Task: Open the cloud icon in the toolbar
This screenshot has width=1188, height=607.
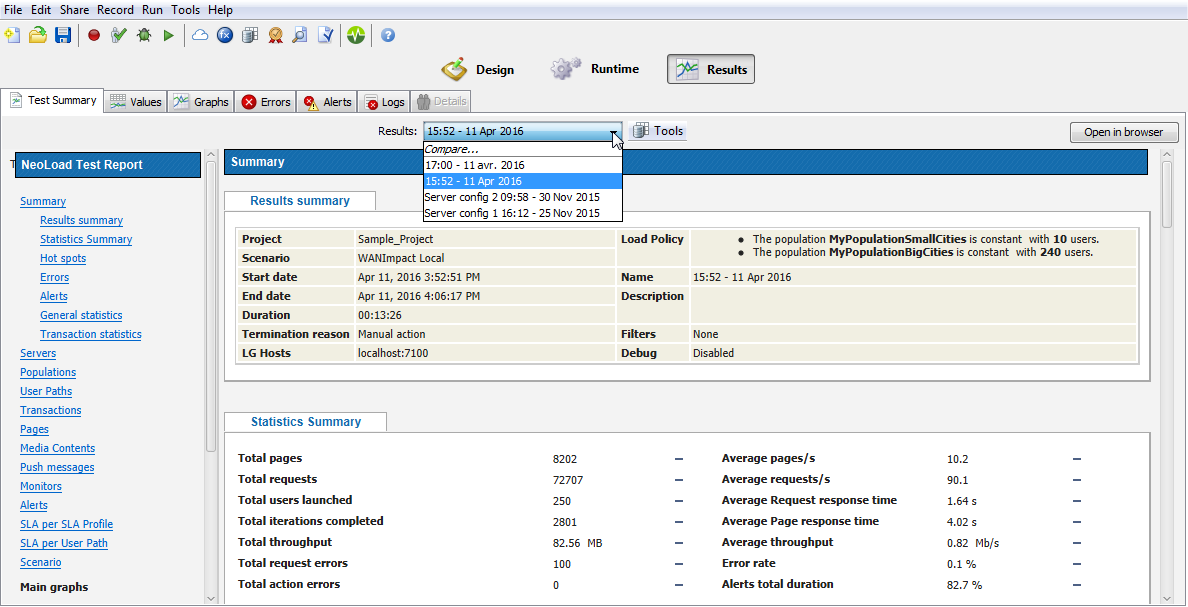Action: [200, 35]
